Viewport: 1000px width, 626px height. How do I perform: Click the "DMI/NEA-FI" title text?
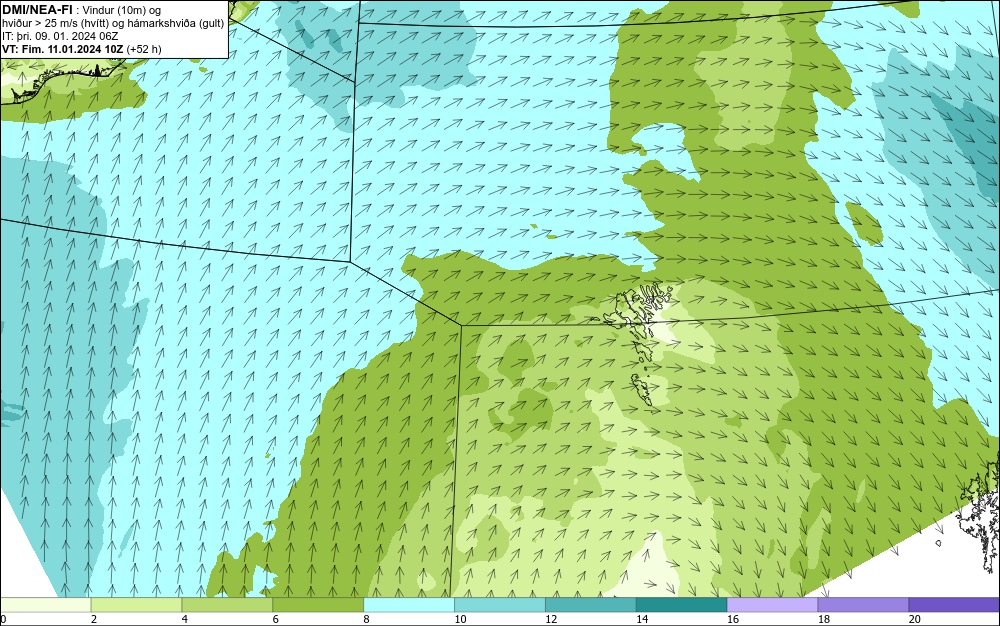click(x=36, y=10)
